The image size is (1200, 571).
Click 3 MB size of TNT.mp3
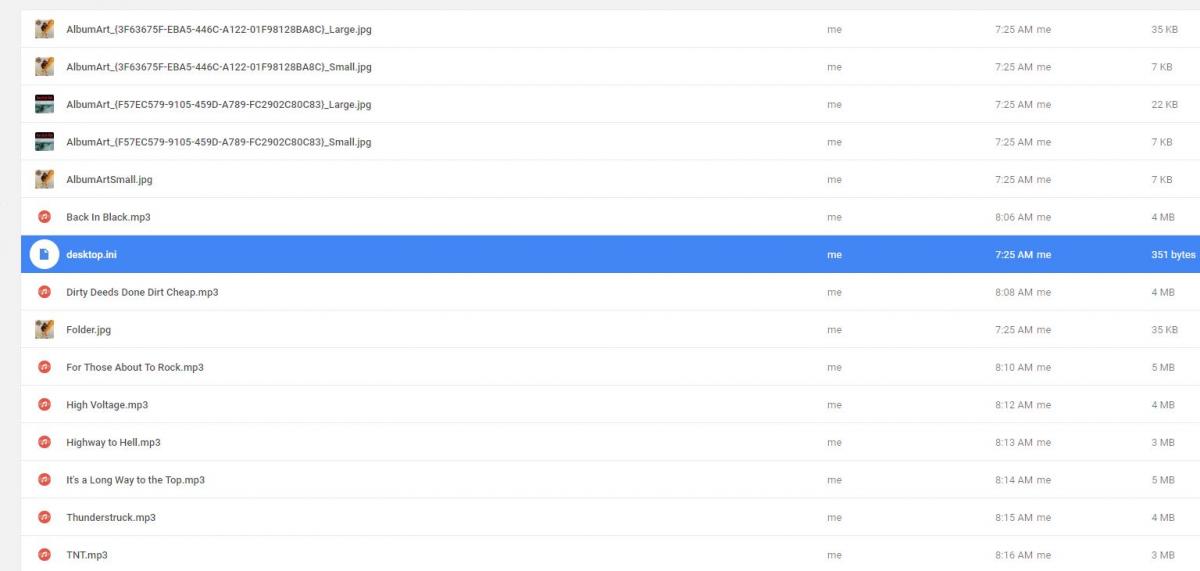click(x=1162, y=555)
